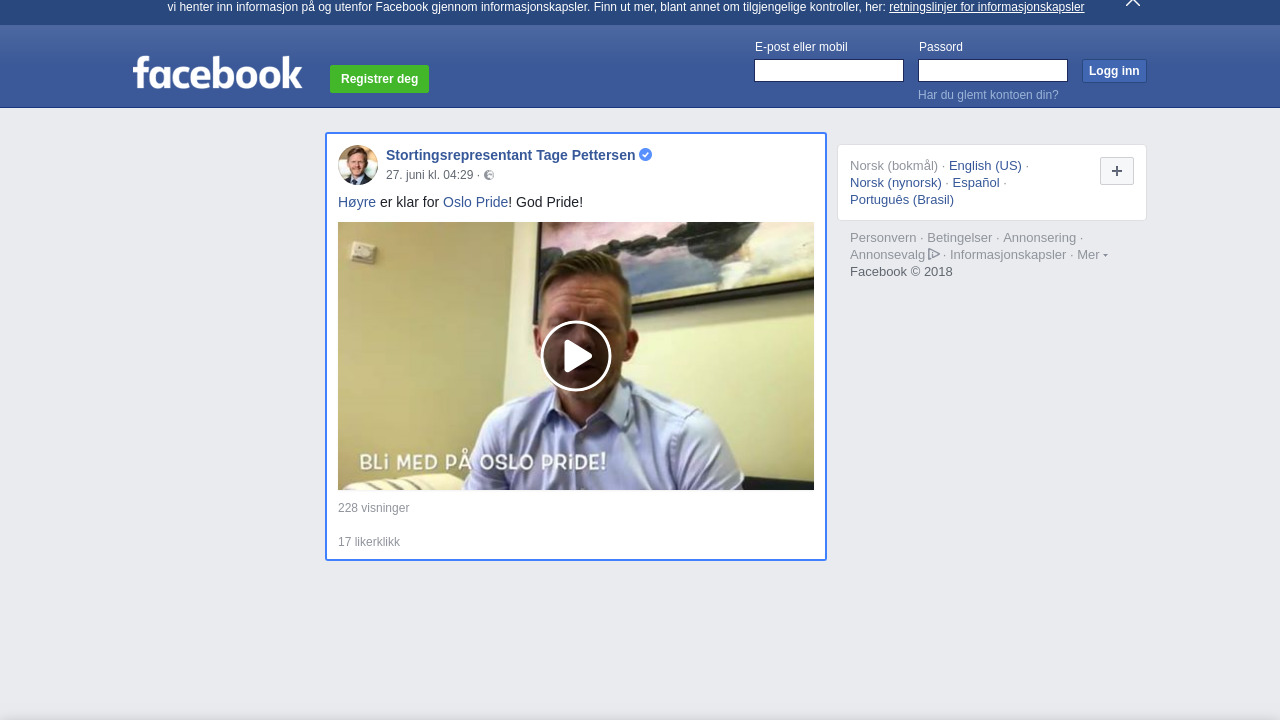Close the cookie information banner
Image resolution: width=1280 pixels, height=720 pixels.
[x=1133, y=3]
